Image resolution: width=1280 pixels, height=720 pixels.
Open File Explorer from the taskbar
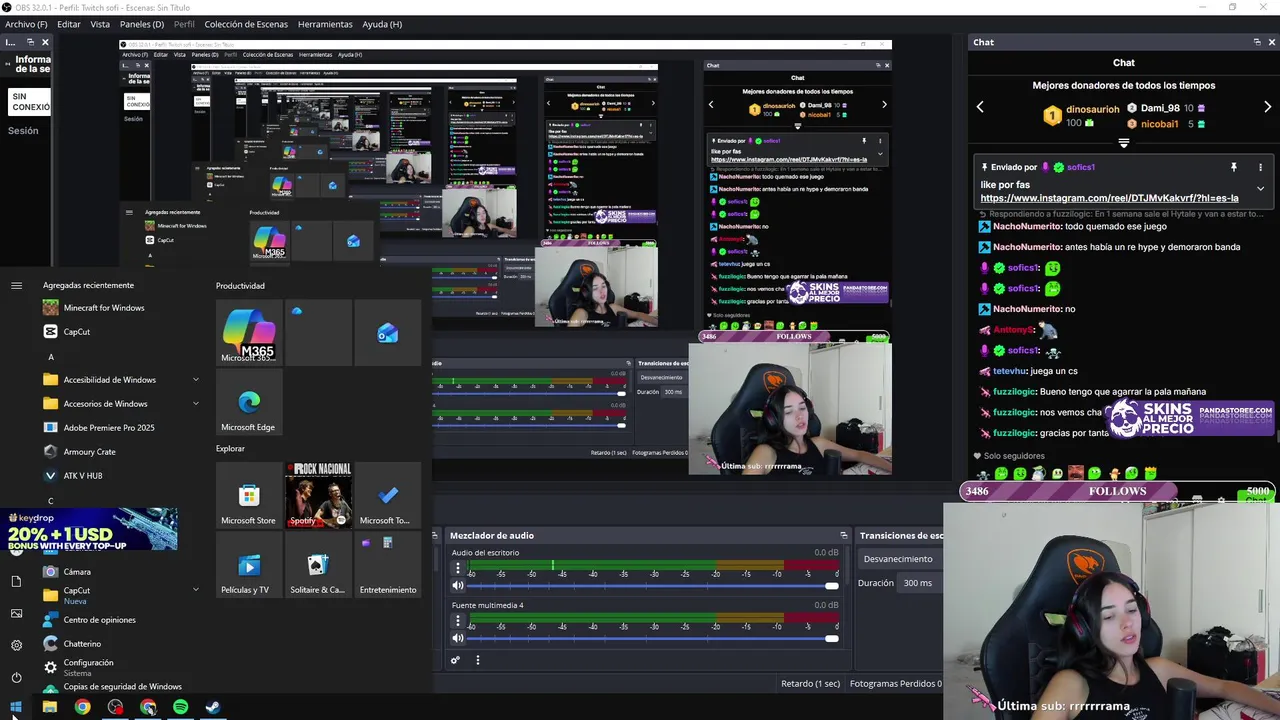(49, 707)
